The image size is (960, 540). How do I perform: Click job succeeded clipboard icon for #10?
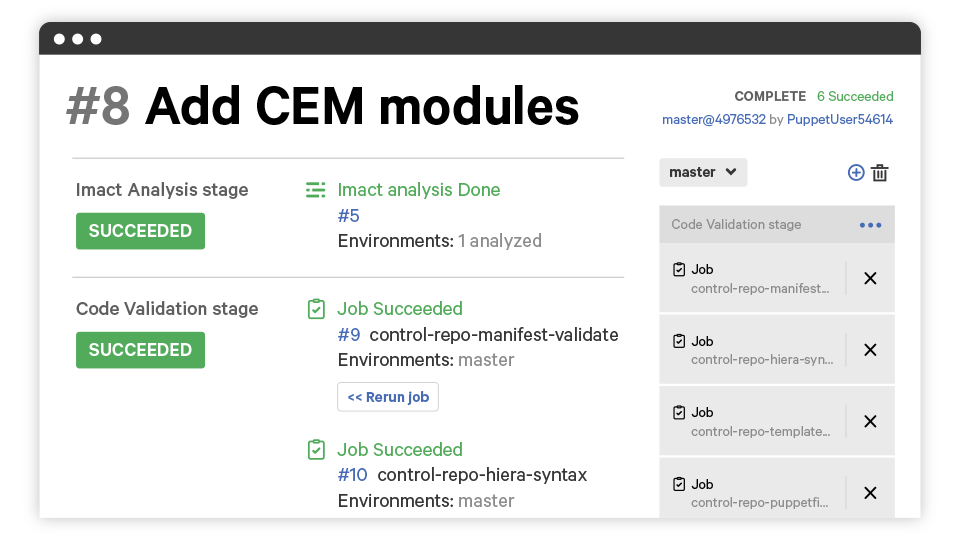[x=316, y=450]
